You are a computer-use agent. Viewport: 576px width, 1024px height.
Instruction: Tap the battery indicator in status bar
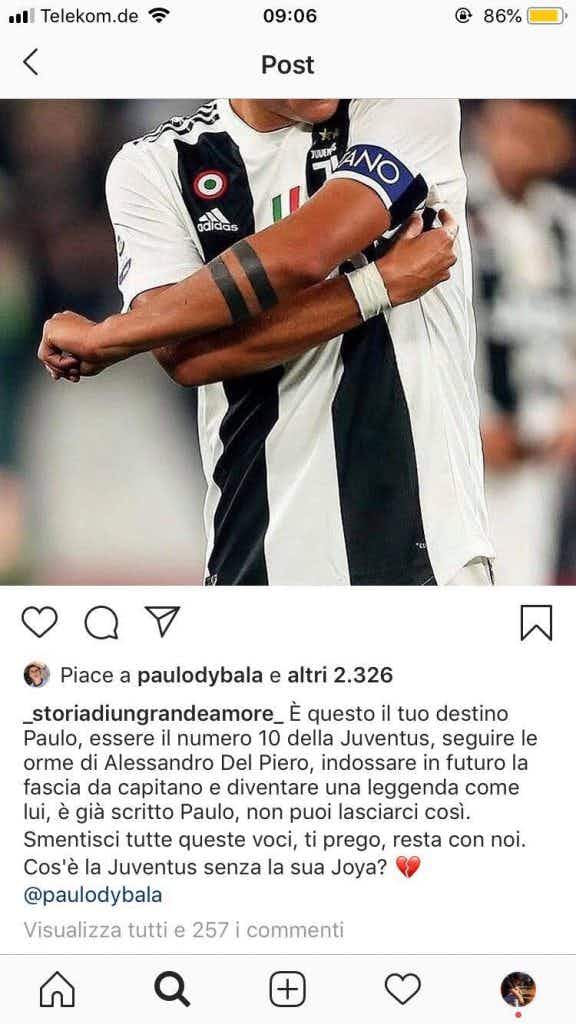pyautogui.click(x=547, y=16)
